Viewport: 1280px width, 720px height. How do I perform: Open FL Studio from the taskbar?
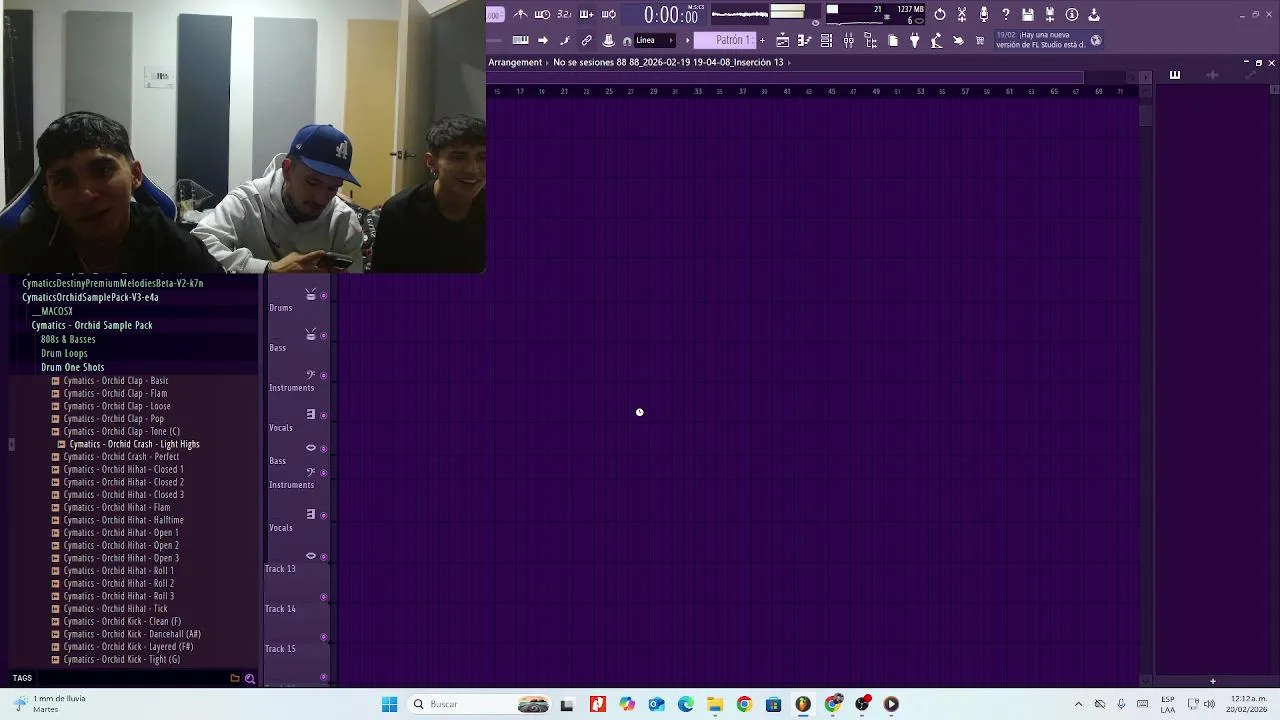pos(803,704)
